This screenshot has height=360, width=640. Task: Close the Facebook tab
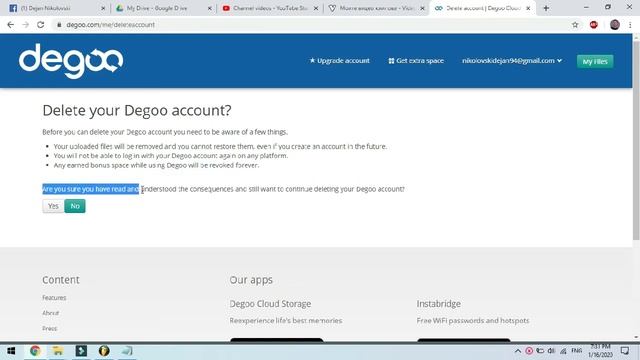coord(103,8)
